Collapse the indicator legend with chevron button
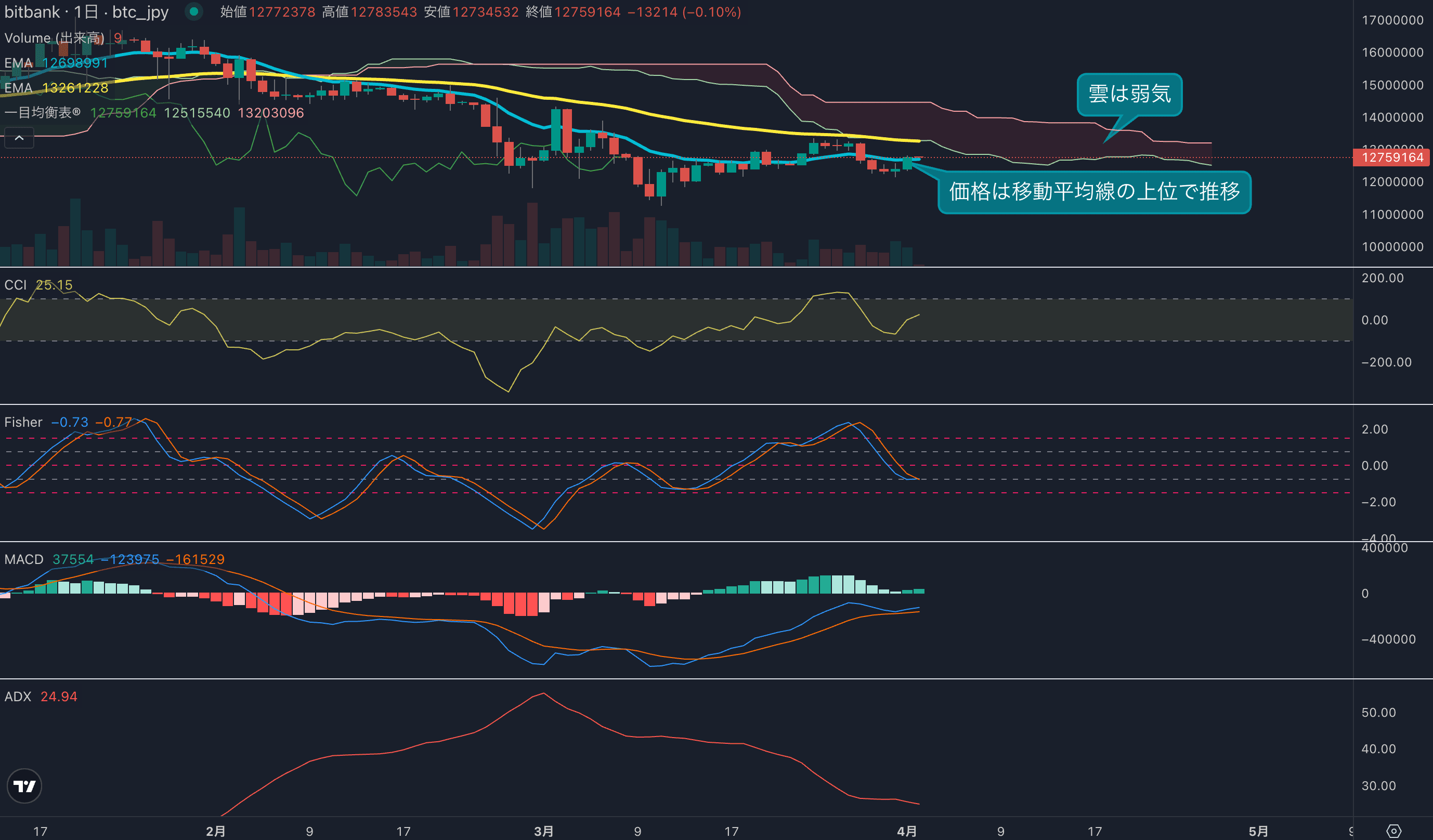The image size is (1433, 840). click(x=19, y=138)
